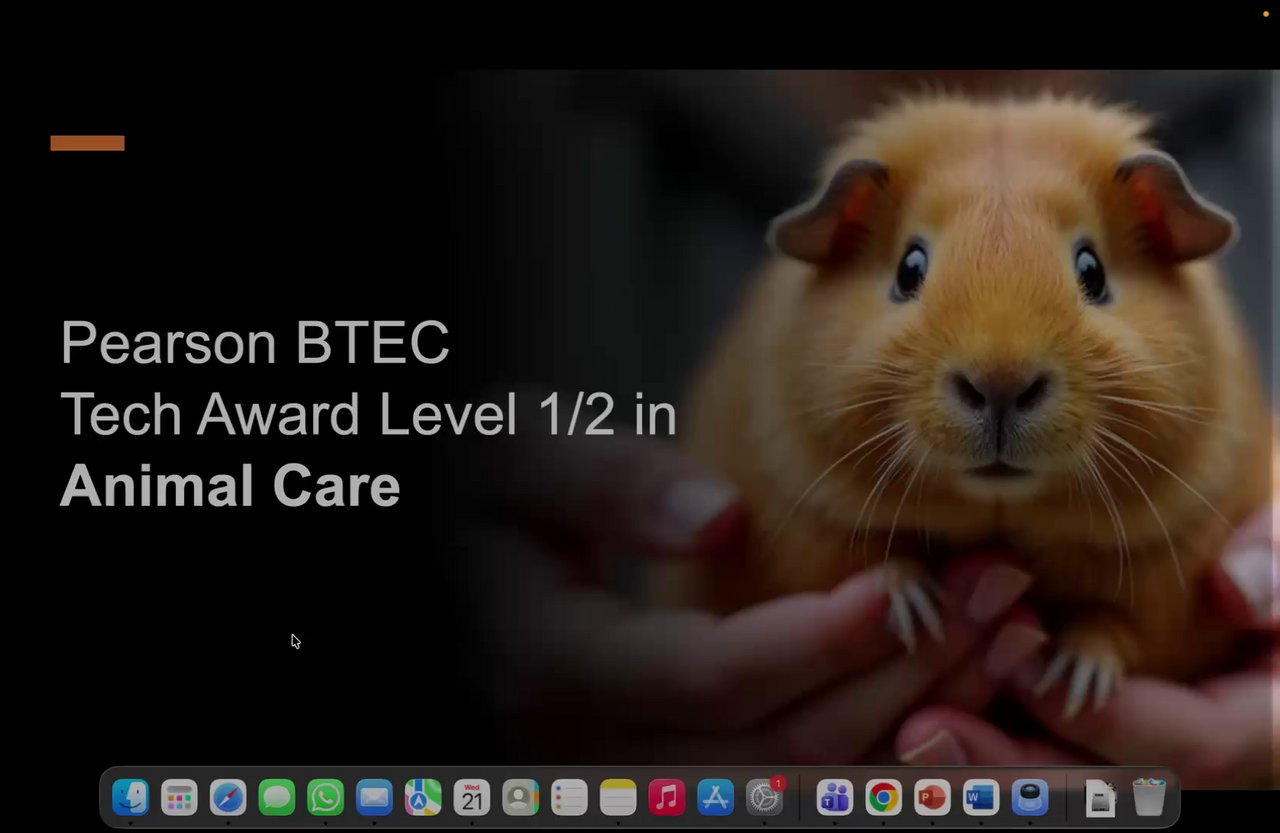Switch to Google Chrome
This screenshot has width=1280, height=833.
click(883, 797)
